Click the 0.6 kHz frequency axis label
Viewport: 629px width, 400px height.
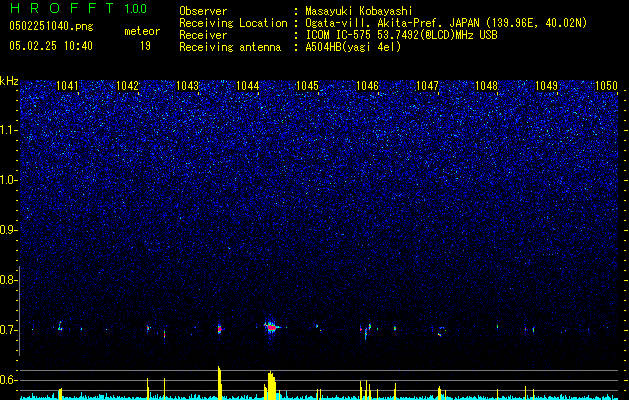(x=8, y=380)
